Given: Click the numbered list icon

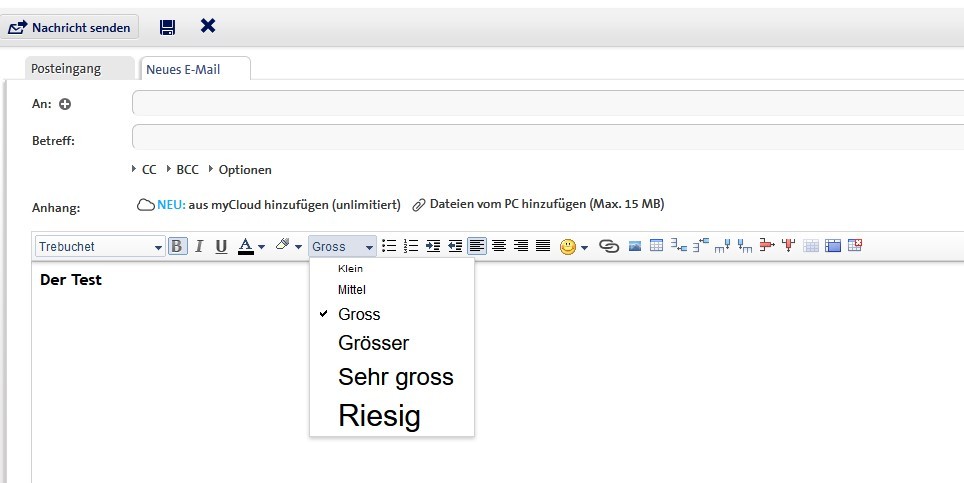Looking at the screenshot, I should 410,246.
